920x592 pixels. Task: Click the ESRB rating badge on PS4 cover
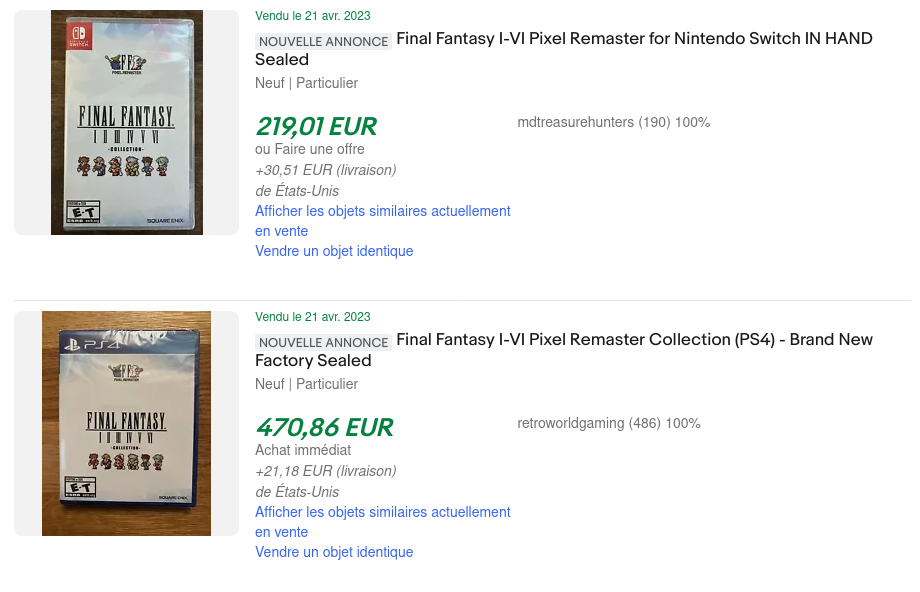[x=76, y=492]
